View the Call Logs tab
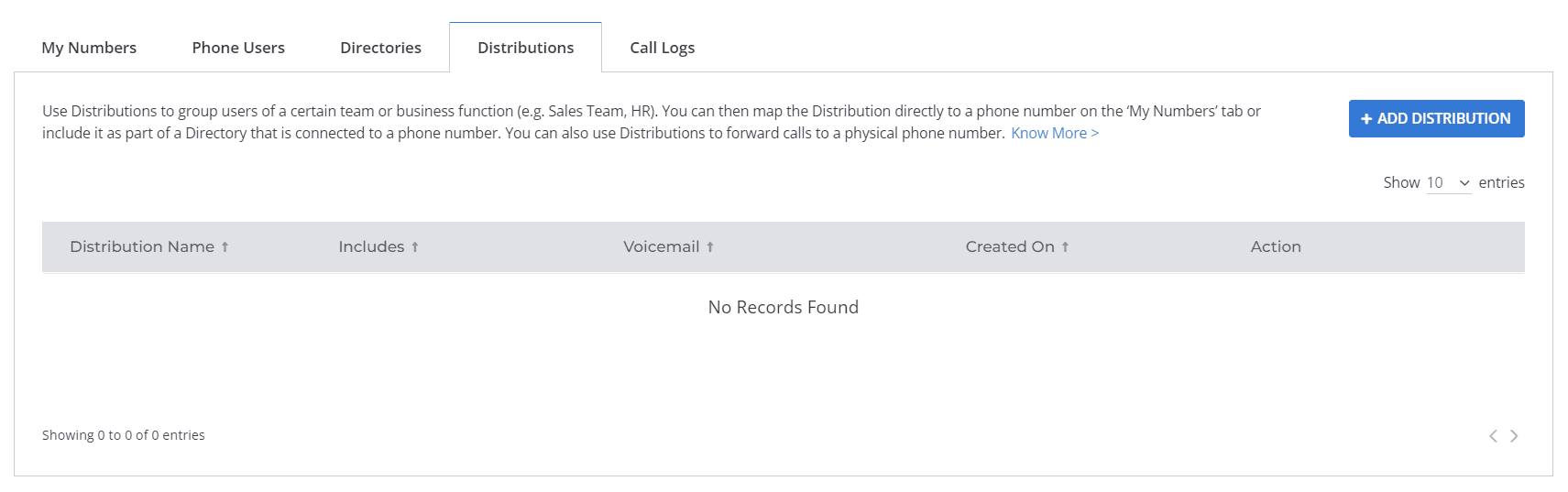The height and width of the screenshot is (492, 1568). pyautogui.click(x=662, y=48)
